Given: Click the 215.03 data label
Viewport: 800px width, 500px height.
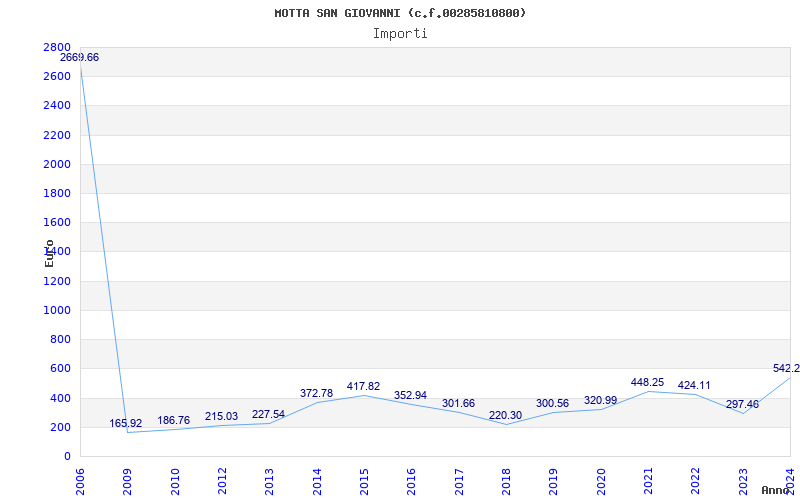Looking at the screenshot, I should pyautogui.click(x=221, y=416).
